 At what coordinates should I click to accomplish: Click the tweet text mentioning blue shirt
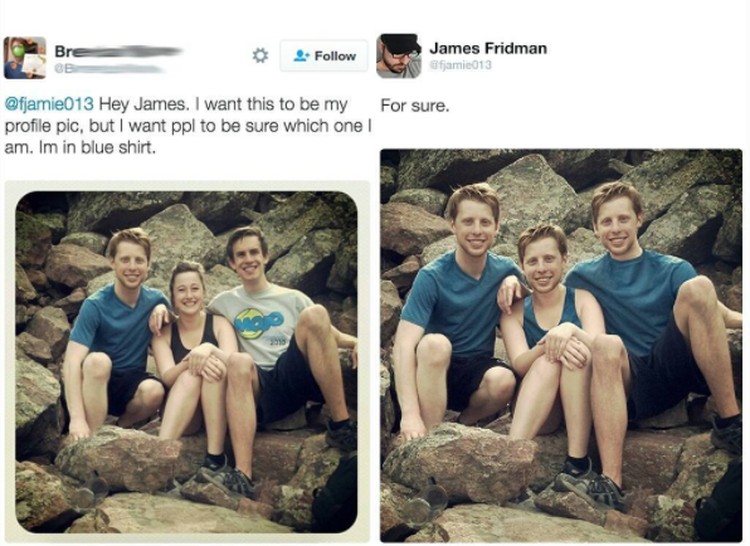coord(188,126)
